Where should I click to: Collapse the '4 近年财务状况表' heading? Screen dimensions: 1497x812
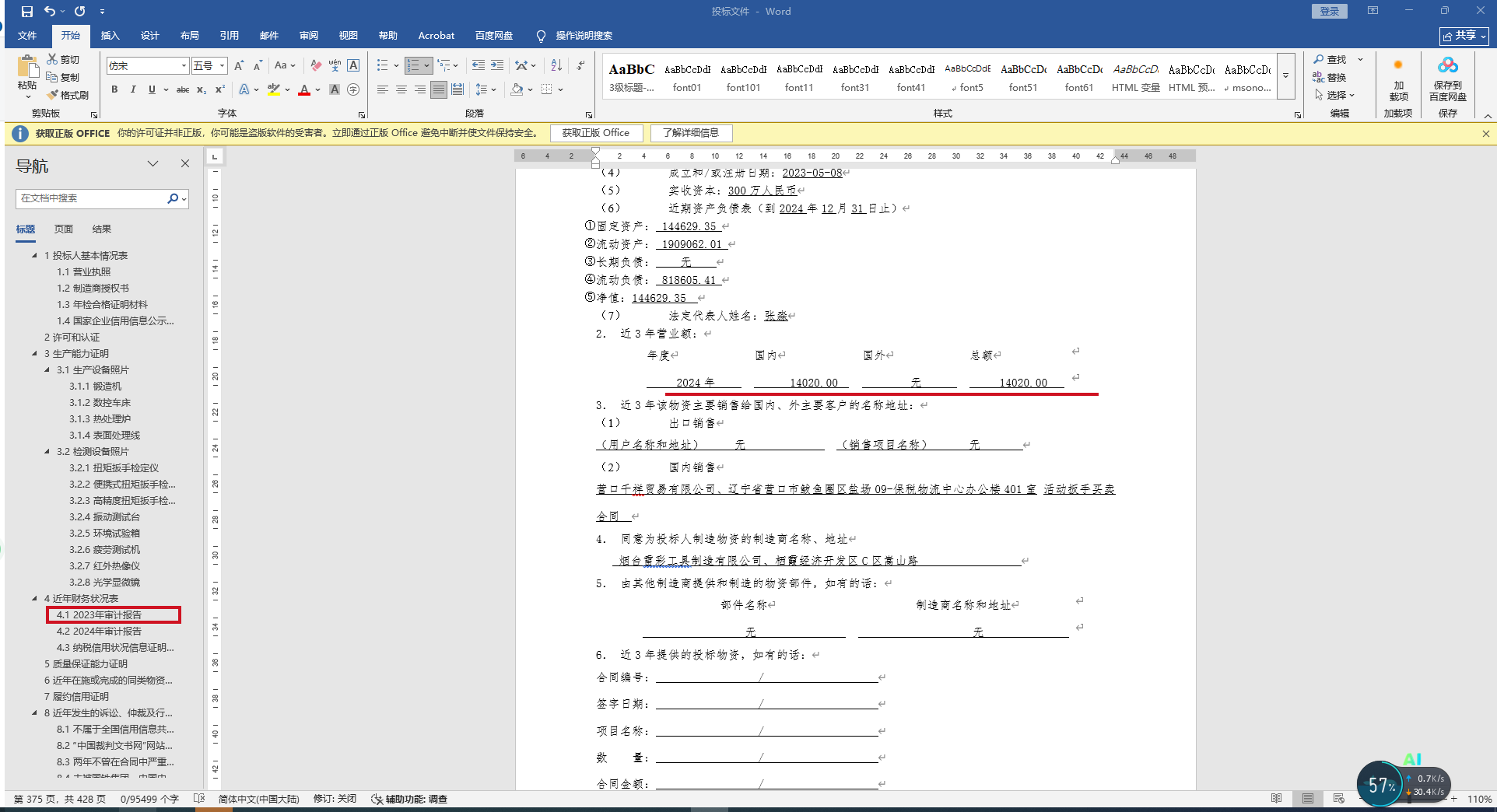click(x=34, y=598)
